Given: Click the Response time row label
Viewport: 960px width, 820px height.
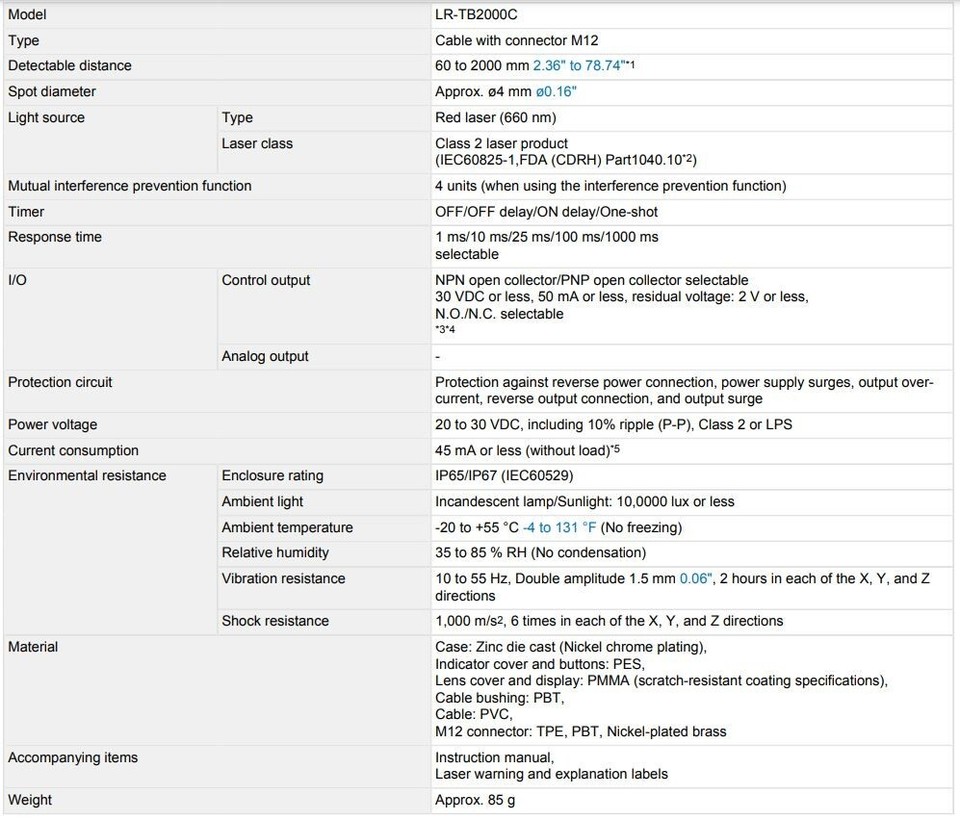Looking at the screenshot, I should click(x=55, y=238).
